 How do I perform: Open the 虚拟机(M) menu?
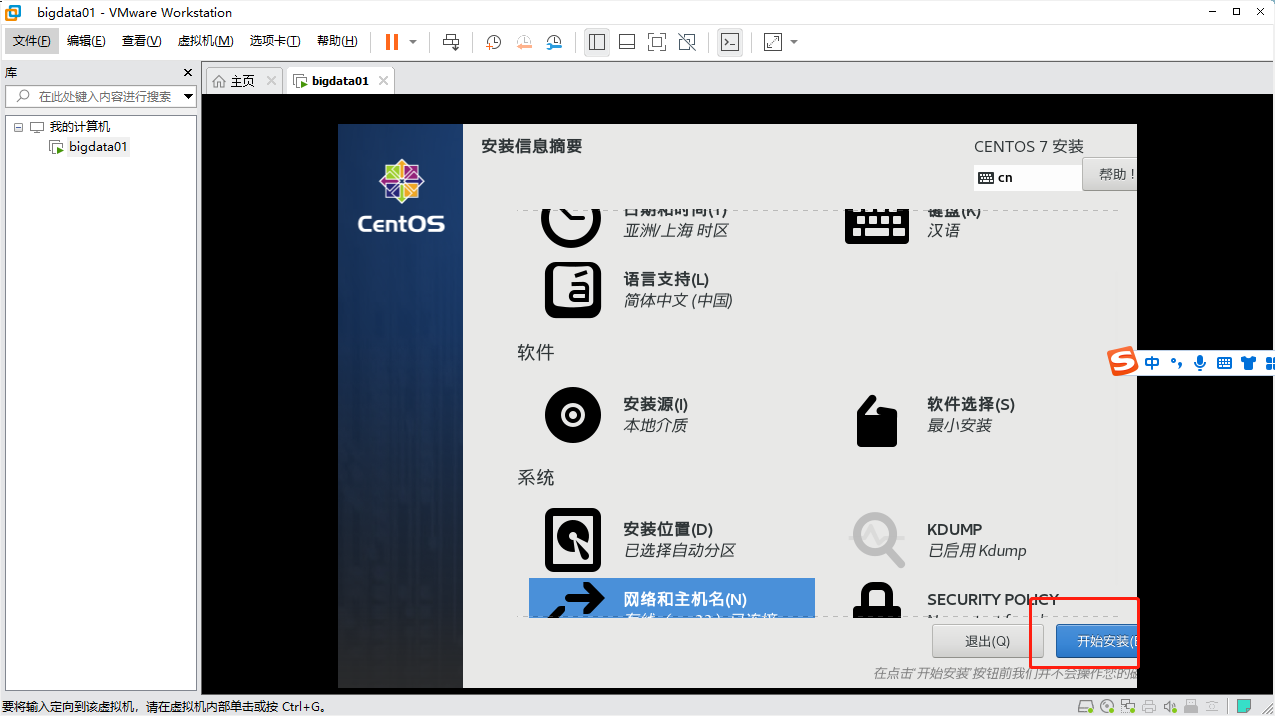pyautogui.click(x=205, y=41)
